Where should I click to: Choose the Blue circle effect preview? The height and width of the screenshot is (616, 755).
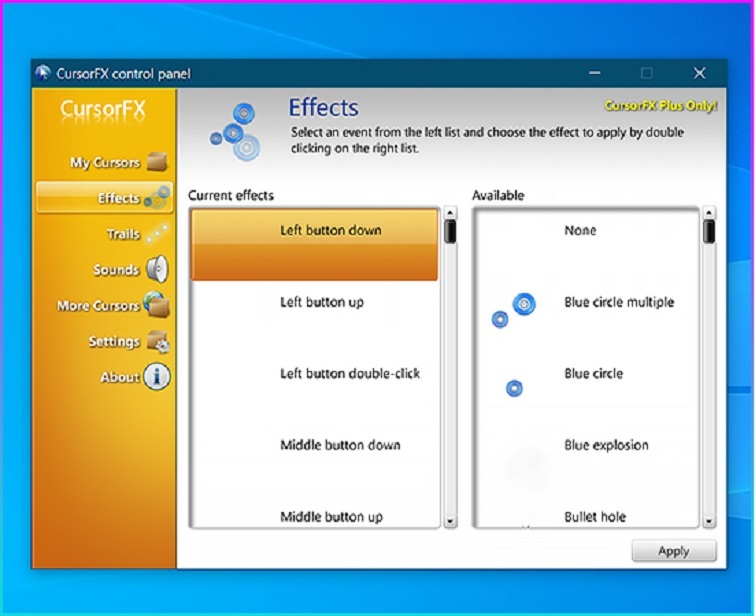coord(514,387)
